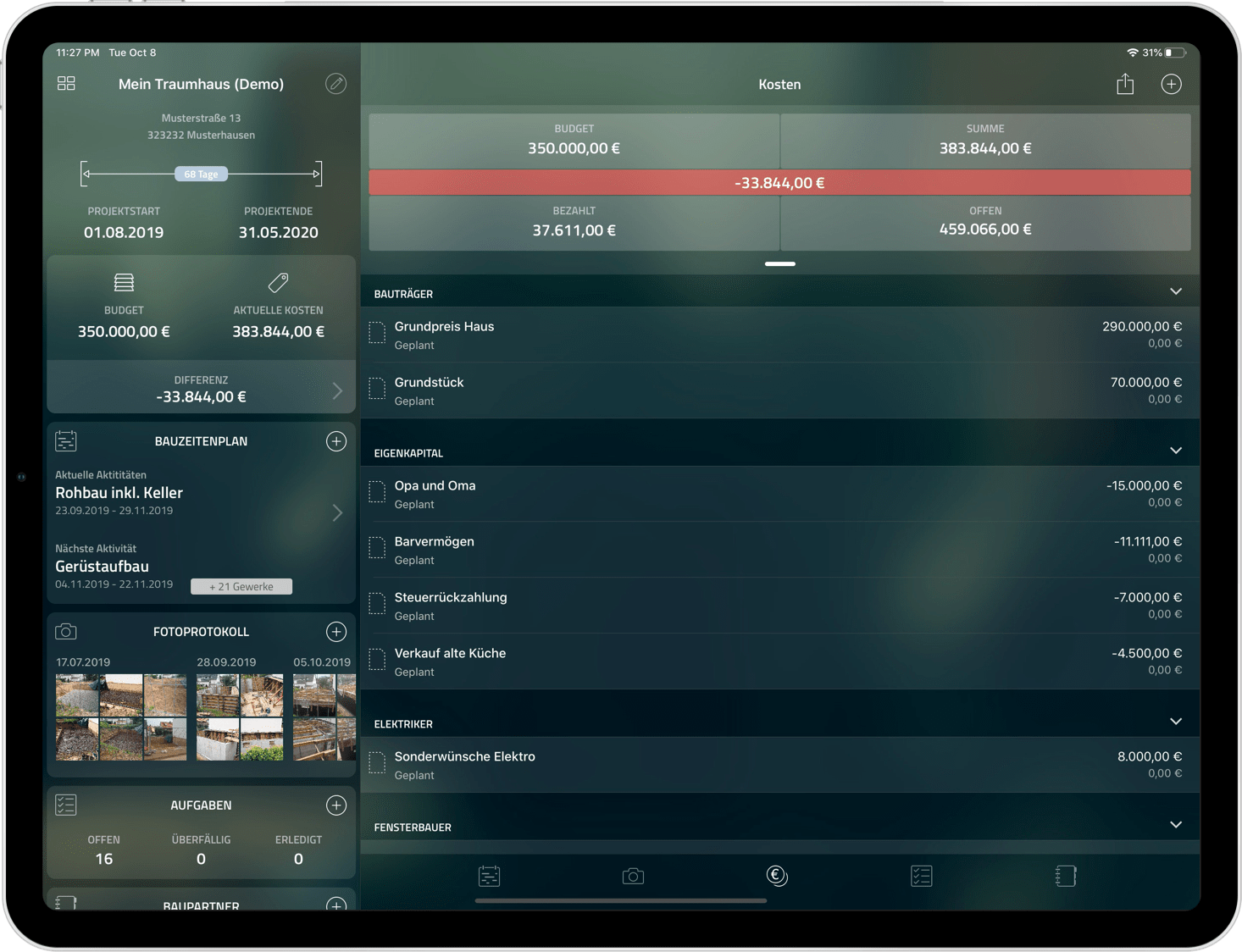The image size is (1242, 952).
Task: Open the Bezahlt 37.611,00 € tile
Action: 574,223
